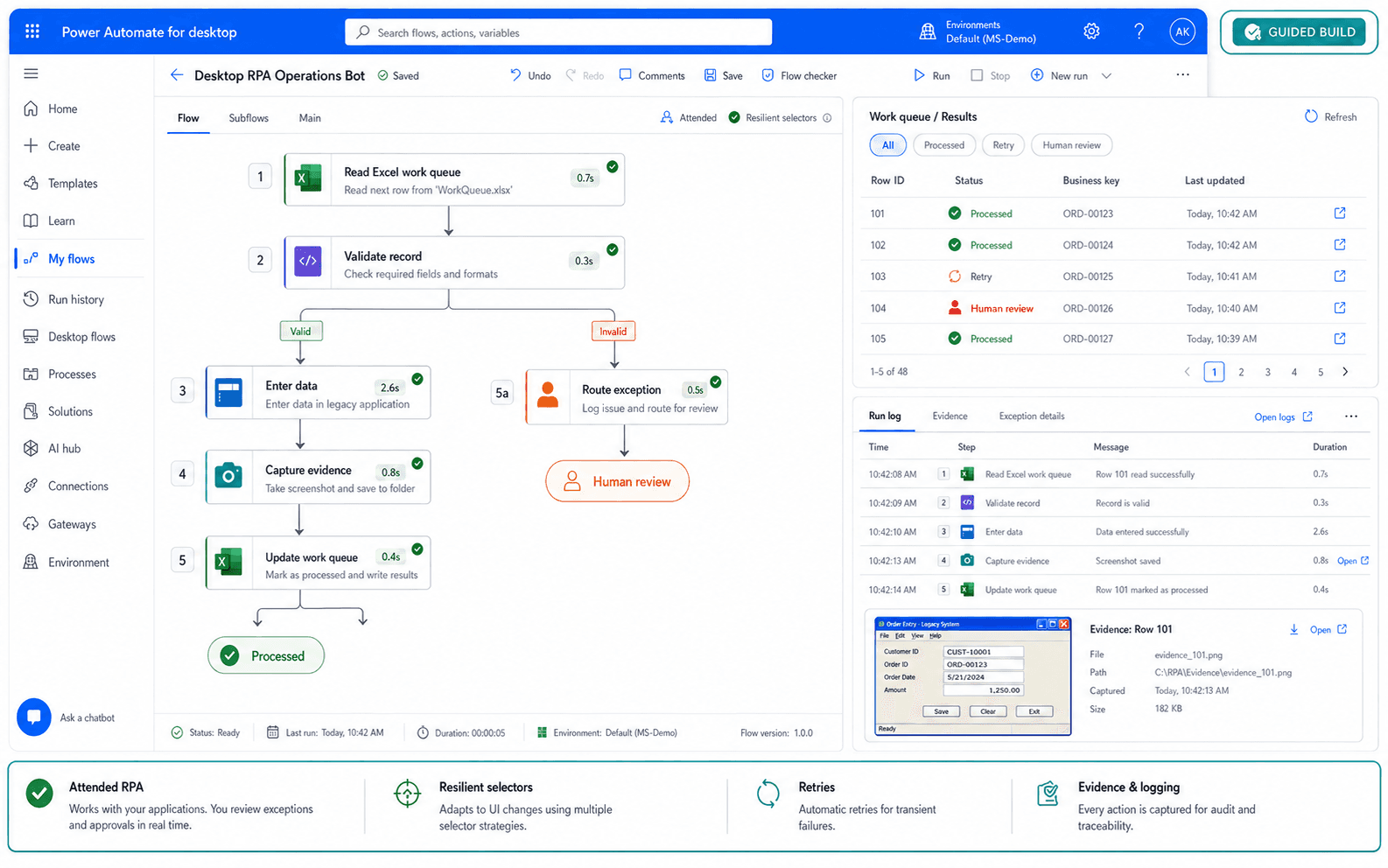Open the Ask a chatbot bubble

point(34,717)
